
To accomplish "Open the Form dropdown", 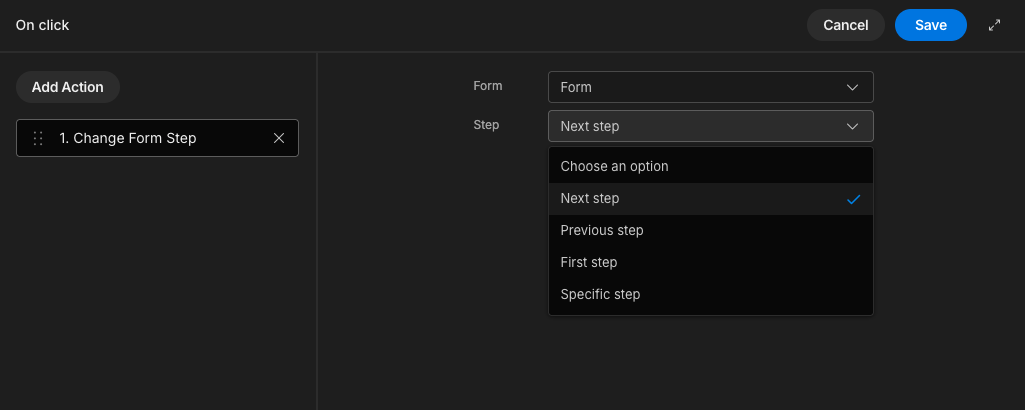I will (711, 87).
